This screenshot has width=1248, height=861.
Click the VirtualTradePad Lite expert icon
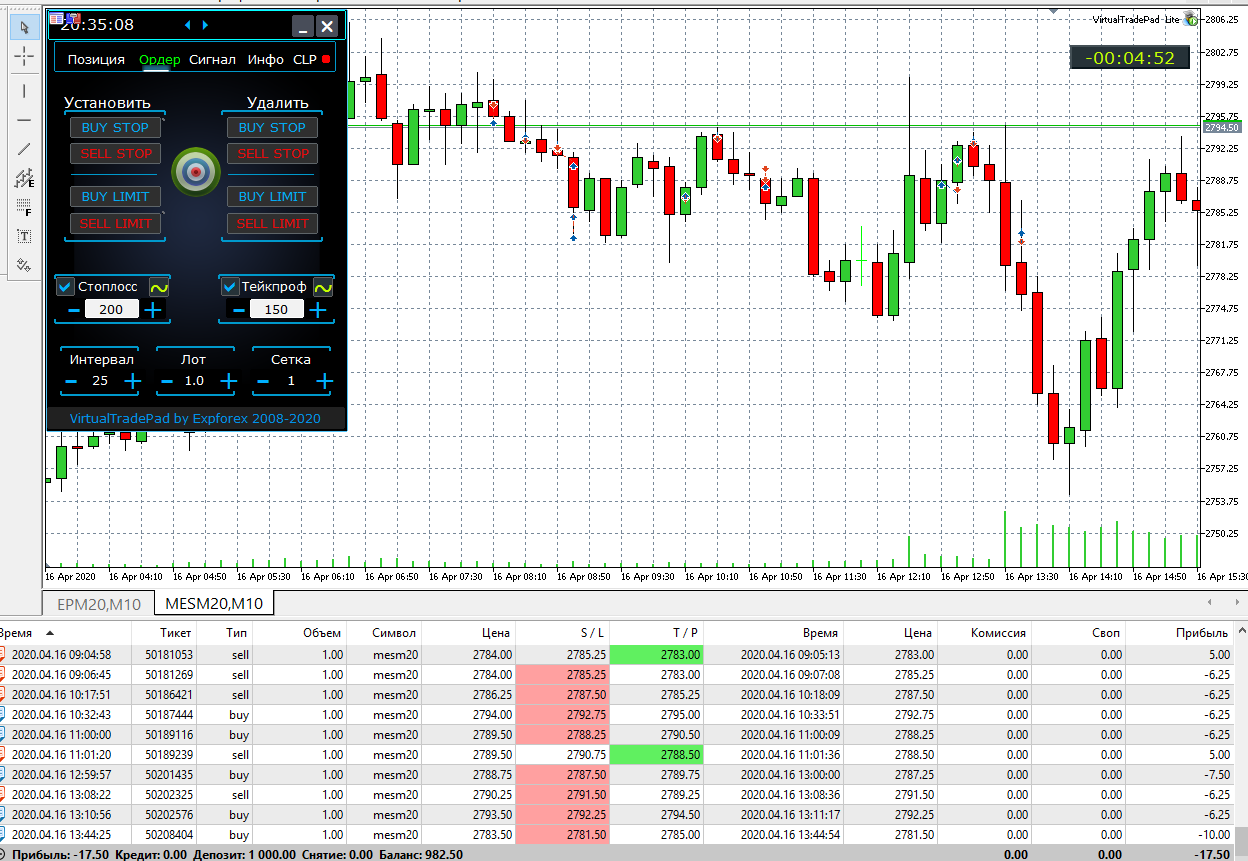tap(1191, 20)
